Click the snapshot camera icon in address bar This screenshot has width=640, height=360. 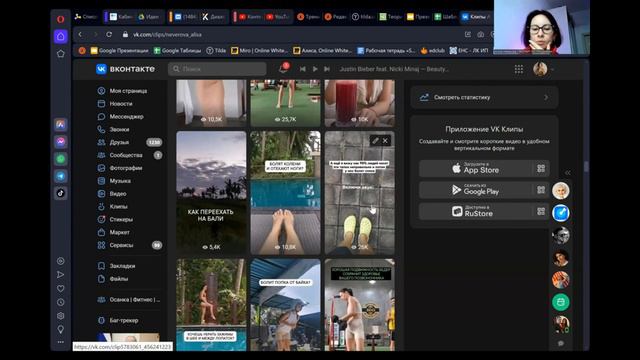(x=480, y=35)
